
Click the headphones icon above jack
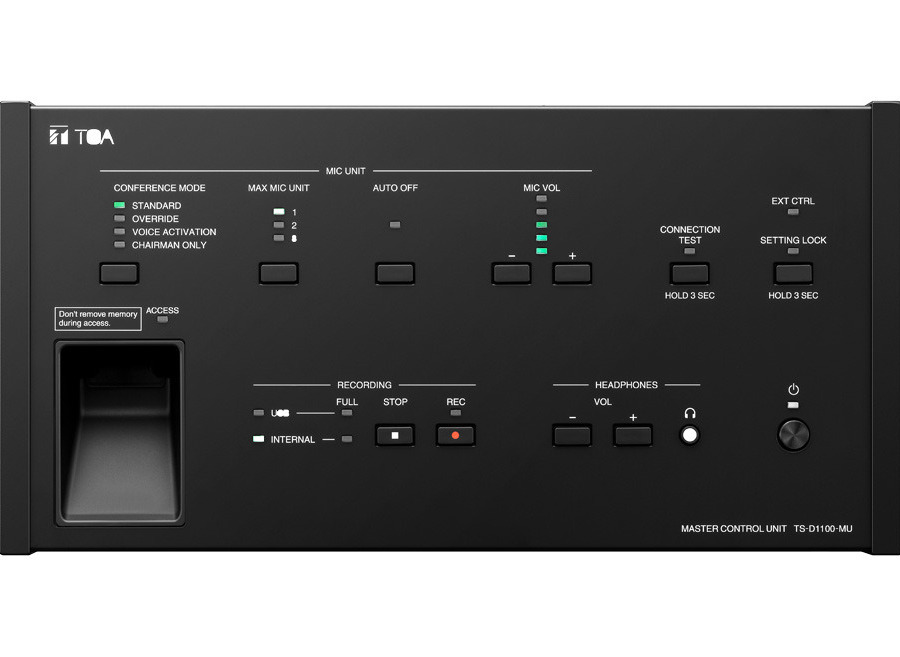pos(690,413)
